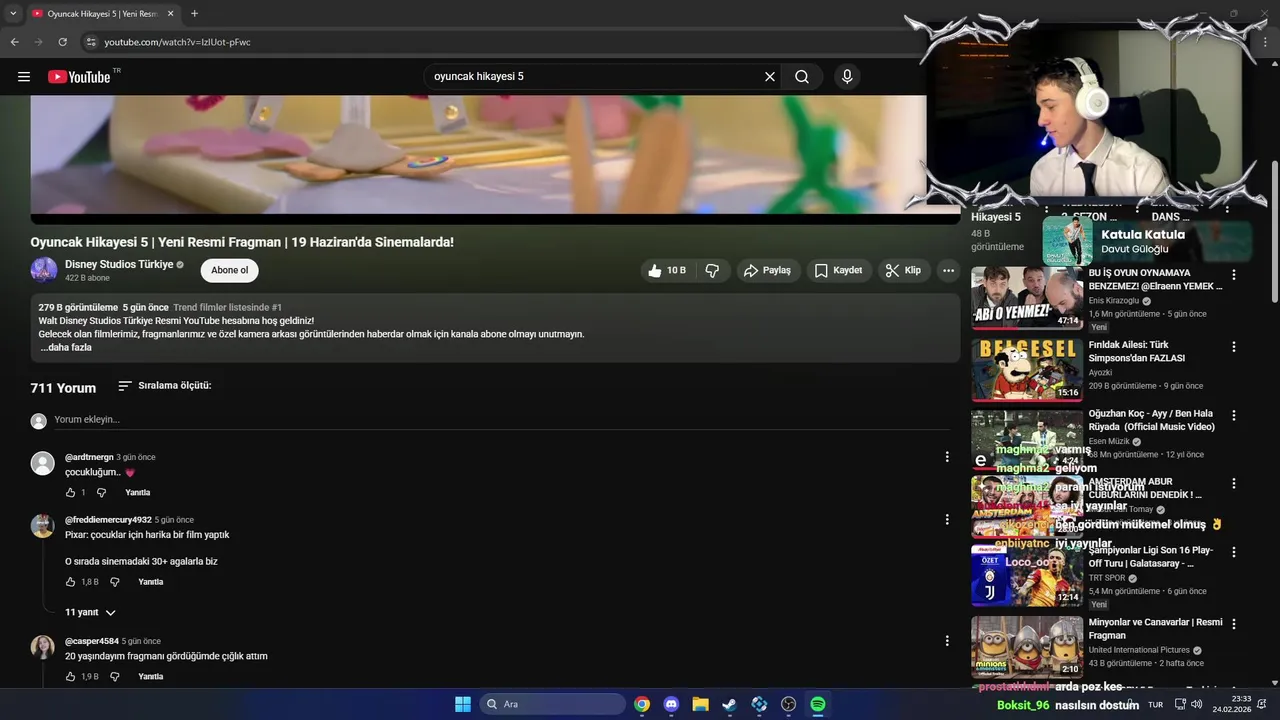The width and height of the screenshot is (1280, 720).
Task: Open File Explorer from the taskbar
Action: 700,704
